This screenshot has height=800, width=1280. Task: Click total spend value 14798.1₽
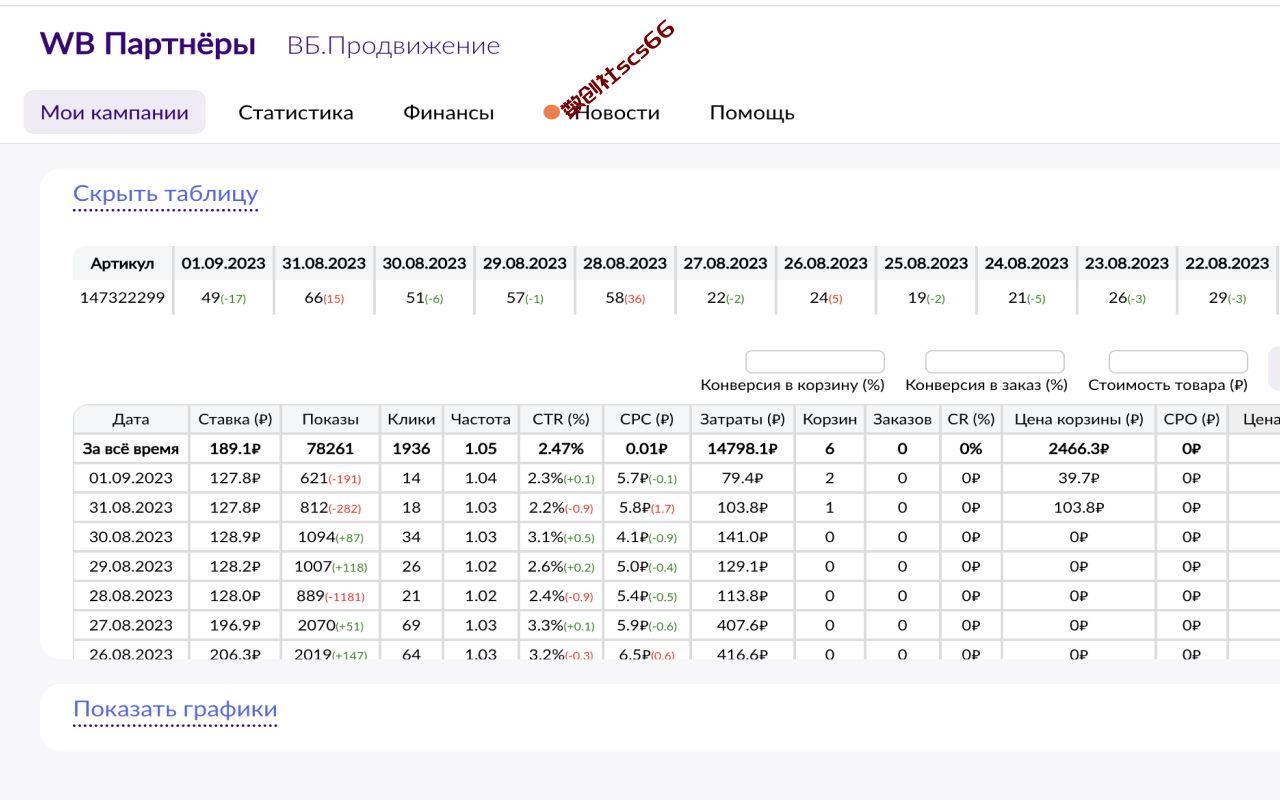[x=742, y=449]
